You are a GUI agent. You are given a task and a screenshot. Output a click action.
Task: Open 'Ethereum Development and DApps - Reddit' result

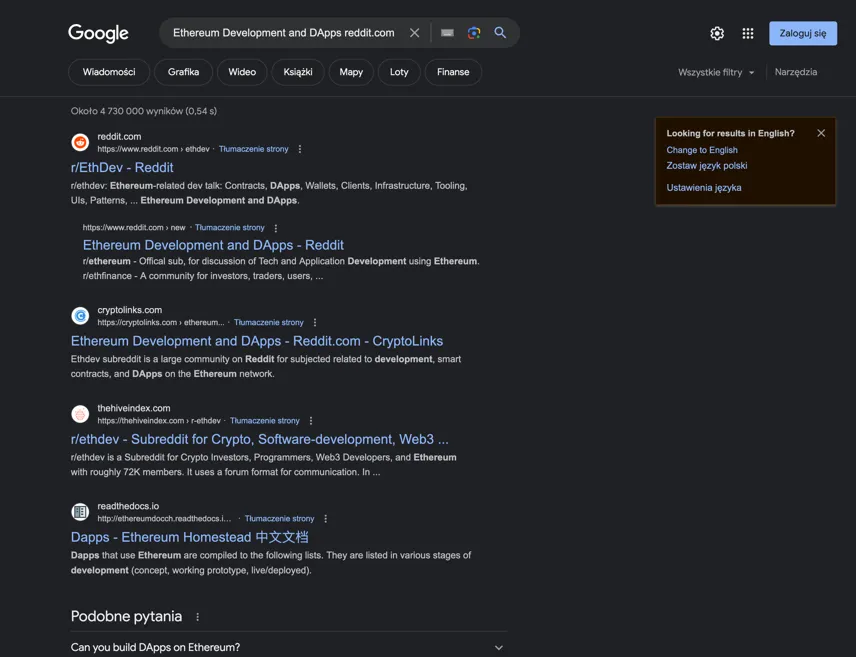pos(213,245)
